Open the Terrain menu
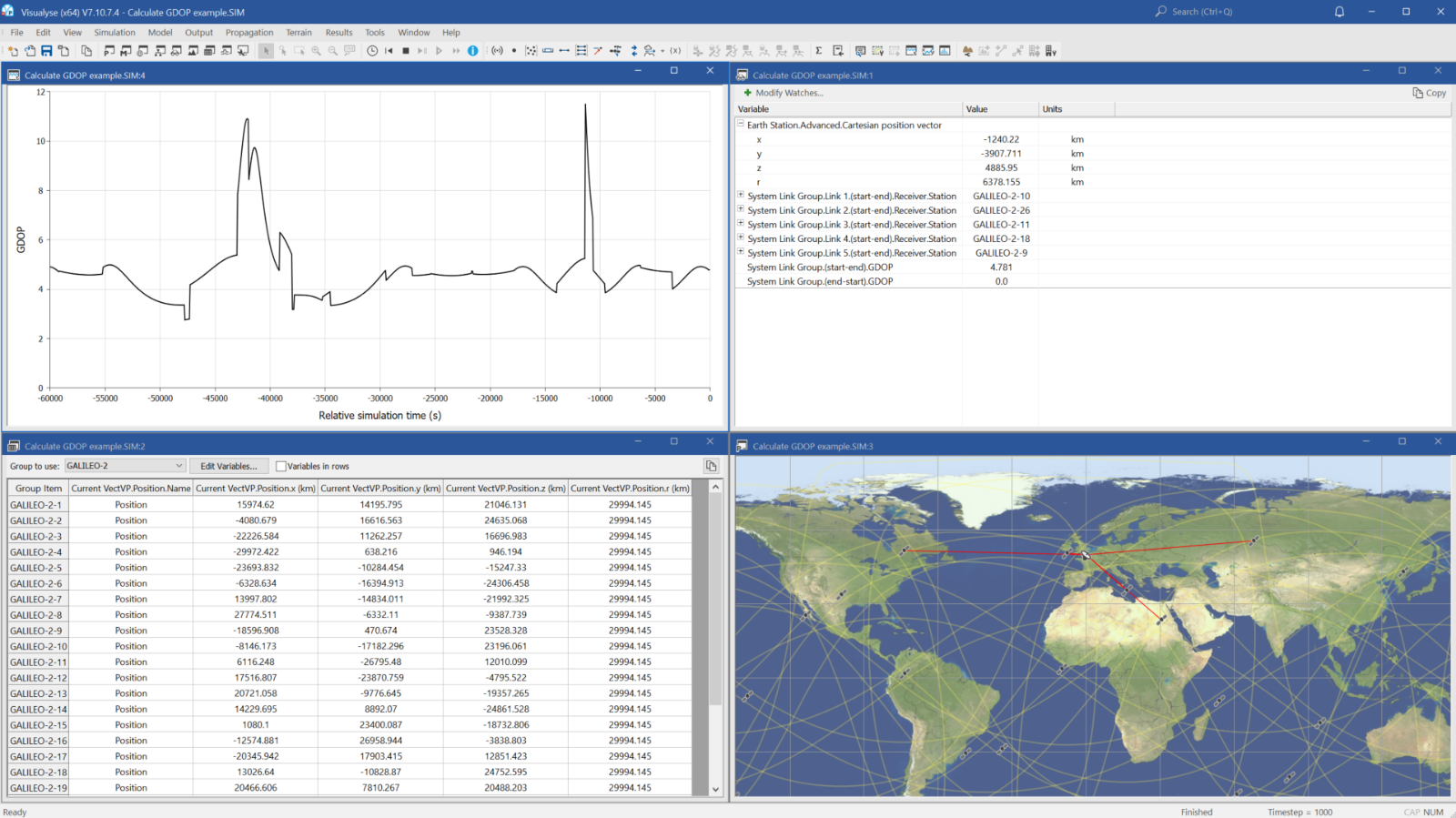The image size is (1456, 818). click(298, 32)
